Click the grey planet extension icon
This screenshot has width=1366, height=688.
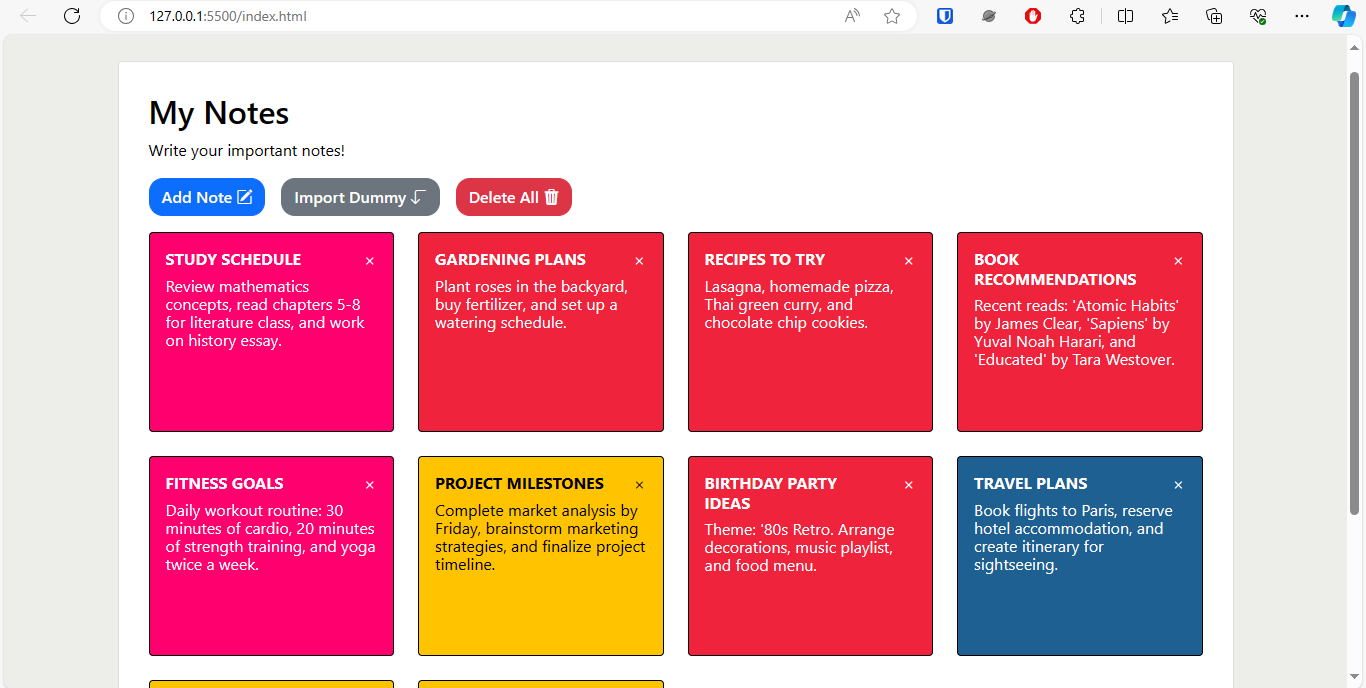989,16
